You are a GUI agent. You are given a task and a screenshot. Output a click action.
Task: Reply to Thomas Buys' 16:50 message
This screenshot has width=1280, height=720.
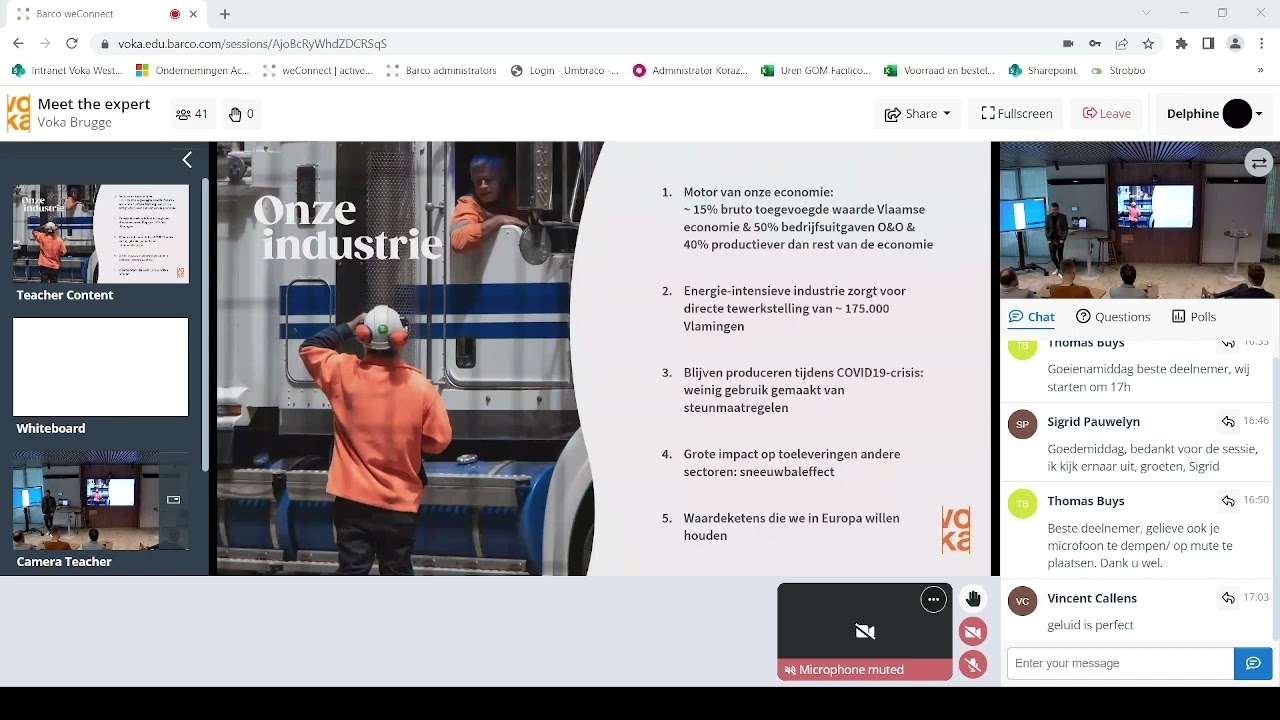(x=1228, y=501)
